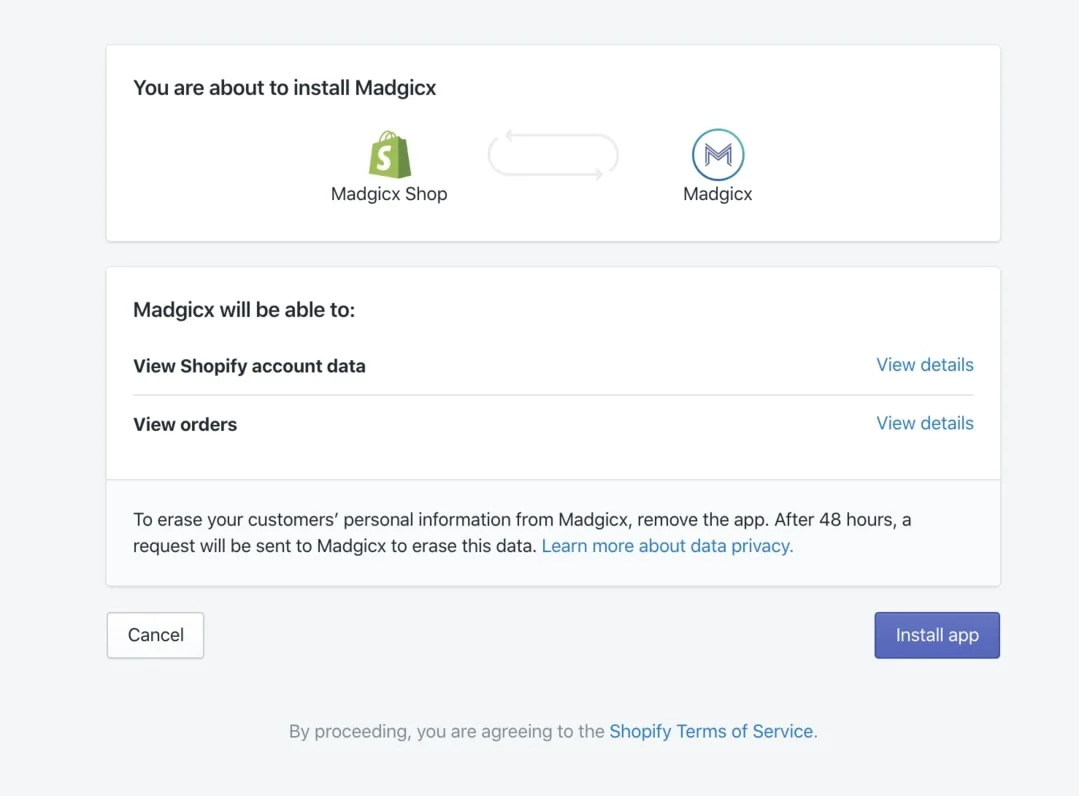Open the Shopify Terms of Service link

tap(711, 731)
